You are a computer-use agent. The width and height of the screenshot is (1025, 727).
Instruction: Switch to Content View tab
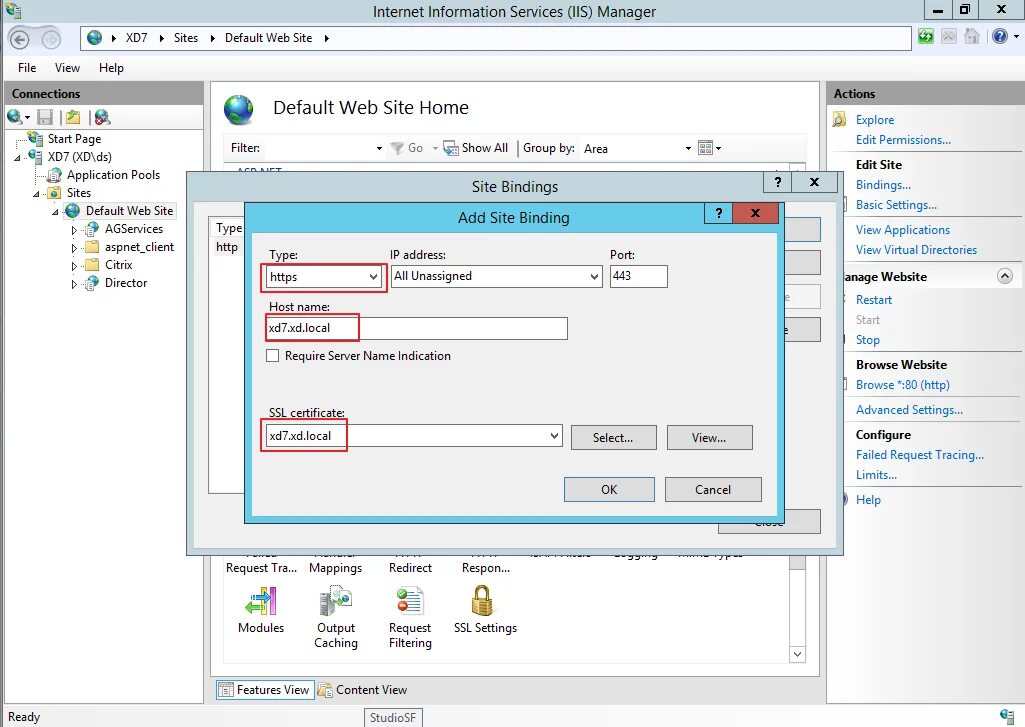tap(362, 690)
